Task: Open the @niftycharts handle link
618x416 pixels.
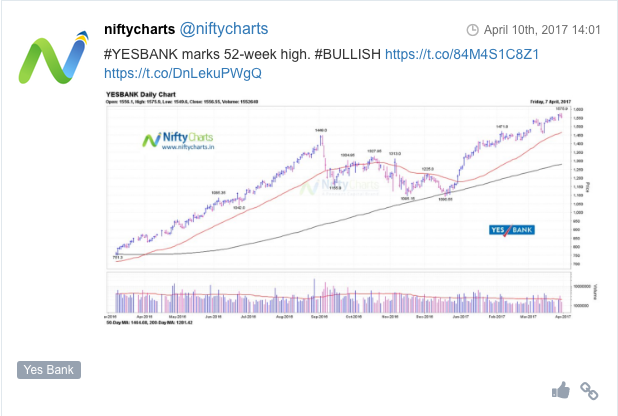Action: click(x=224, y=29)
